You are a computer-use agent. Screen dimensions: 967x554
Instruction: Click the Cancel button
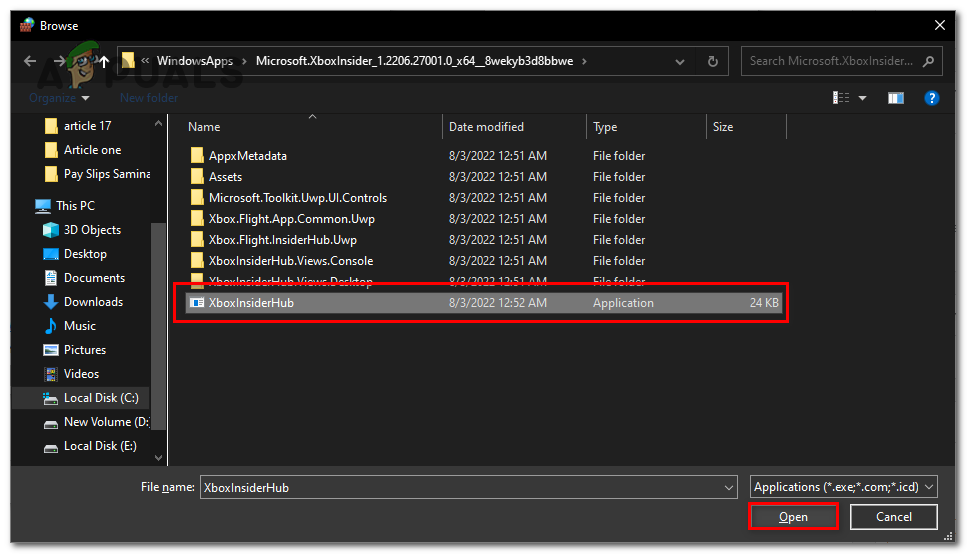click(x=893, y=517)
